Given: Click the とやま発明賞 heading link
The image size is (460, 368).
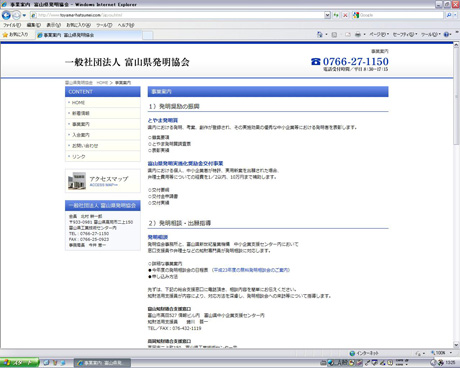Looking at the screenshot, I should (x=163, y=120).
